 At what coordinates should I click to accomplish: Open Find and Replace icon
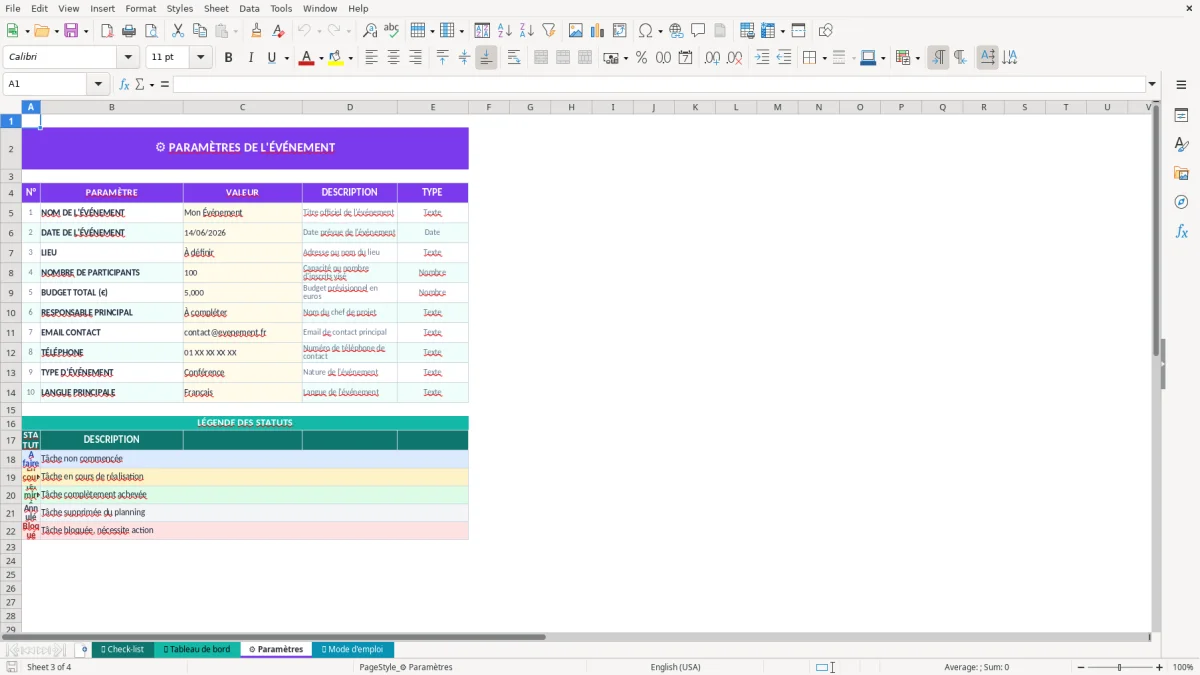tap(370, 31)
